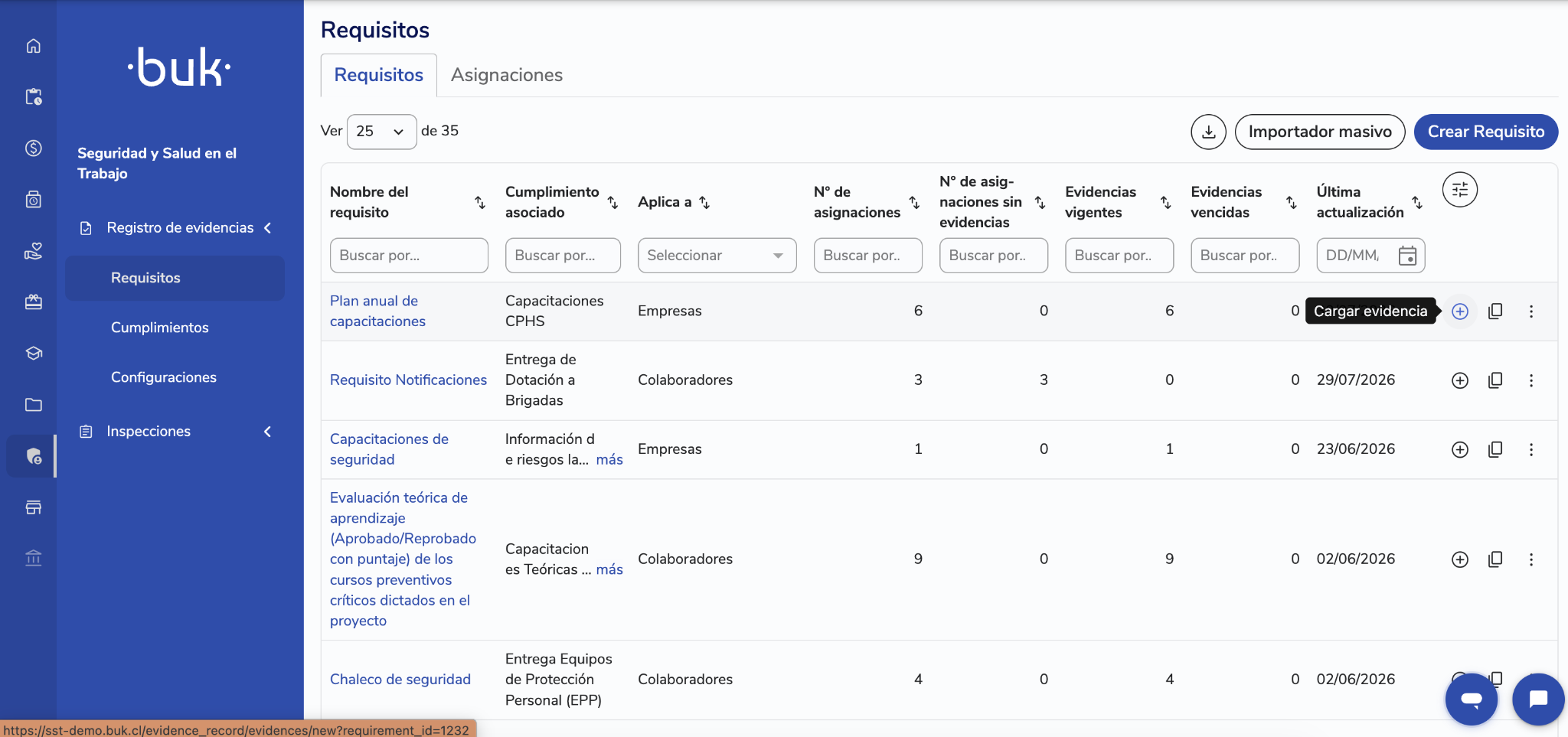This screenshot has width=1568, height=737.
Task: Add evidence to Evaluación teórica row
Action: tap(1460, 559)
